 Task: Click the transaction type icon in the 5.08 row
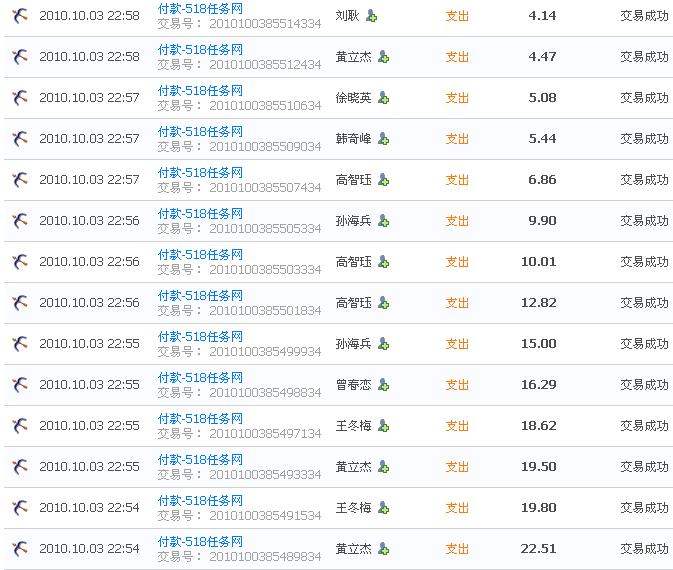pyautogui.click(x=19, y=98)
